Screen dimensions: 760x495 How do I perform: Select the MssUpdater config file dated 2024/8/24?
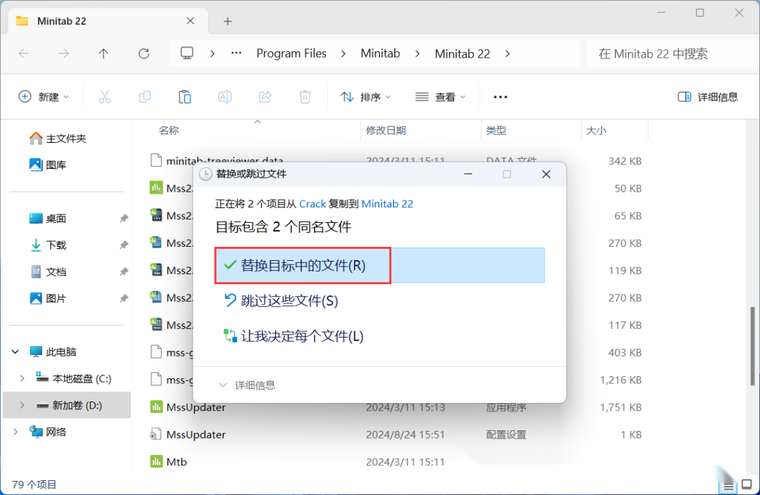pos(395,434)
